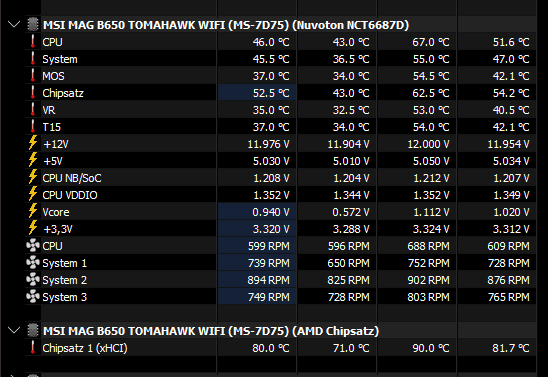The width and height of the screenshot is (548, 377).
Task: Click the System 1 minimum value 650 RPM
Action: [348, 263]
